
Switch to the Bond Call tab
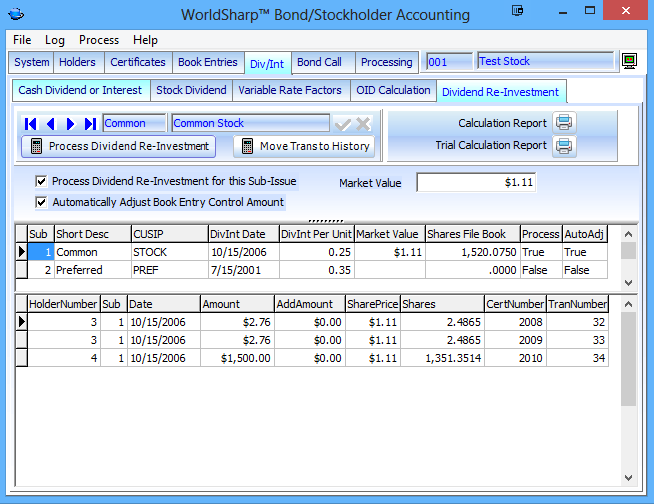[319, 62]
